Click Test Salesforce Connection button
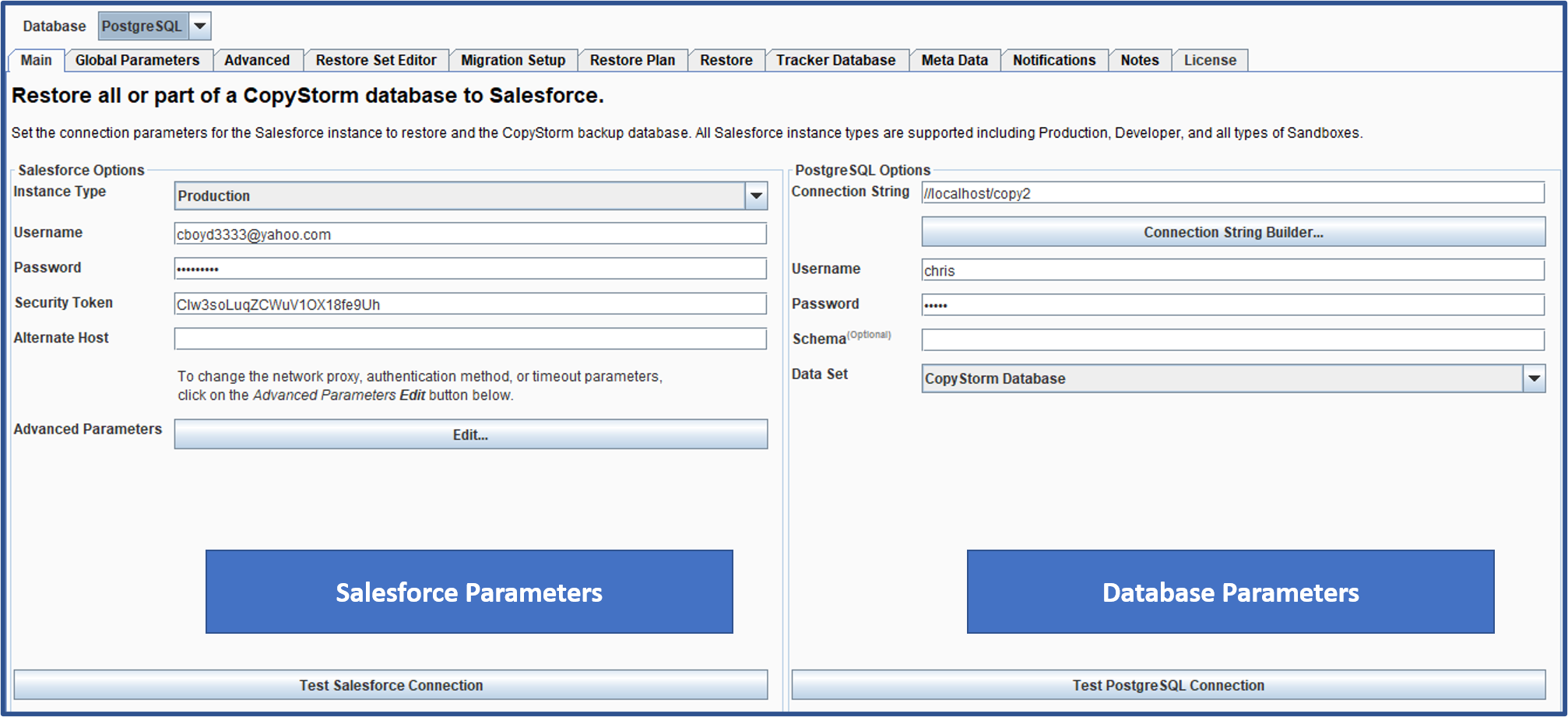The width and height of the screenshot is (1568, 717). point(391,685)
